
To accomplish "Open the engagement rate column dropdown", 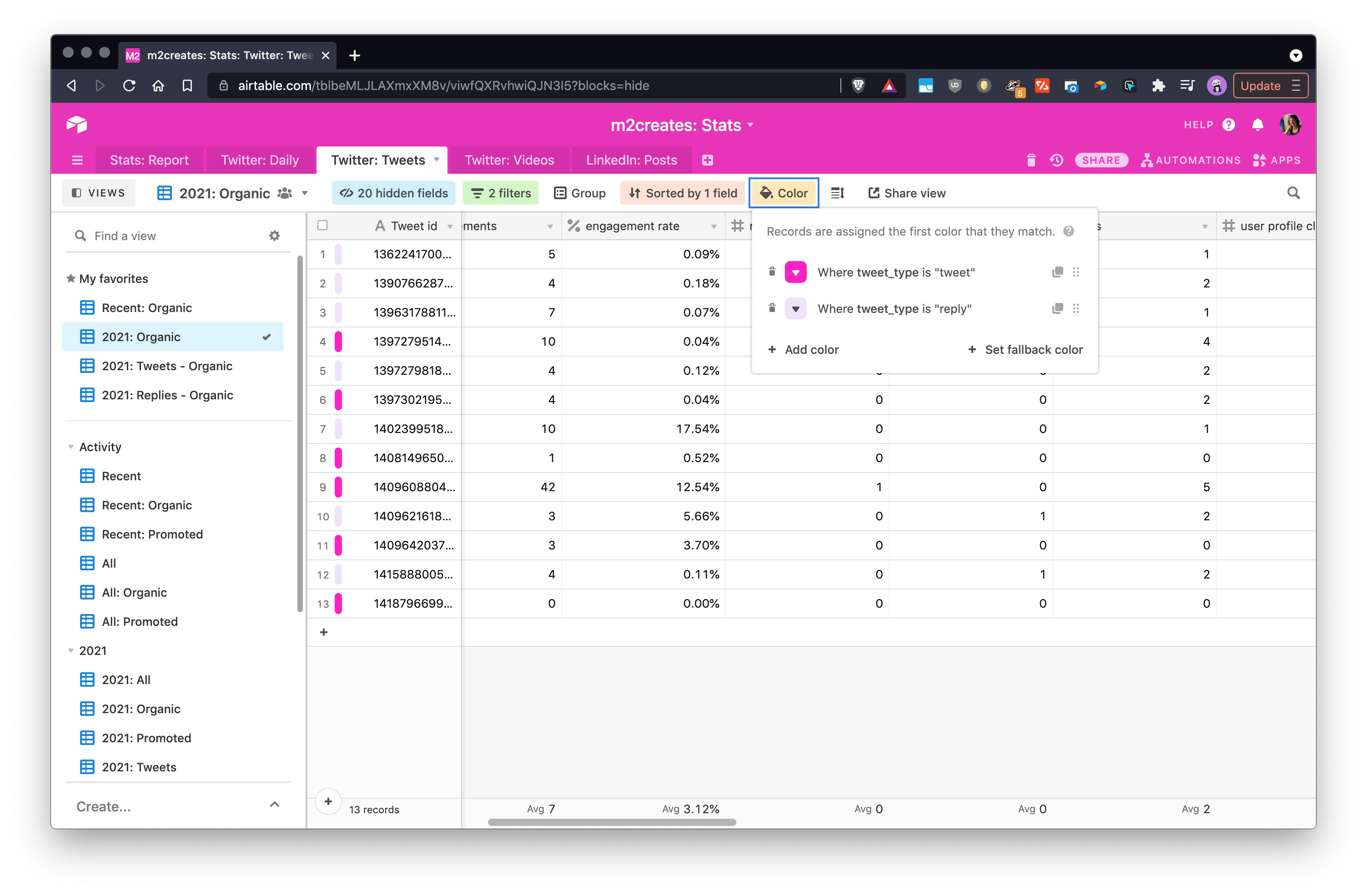I will pos(714,226).
